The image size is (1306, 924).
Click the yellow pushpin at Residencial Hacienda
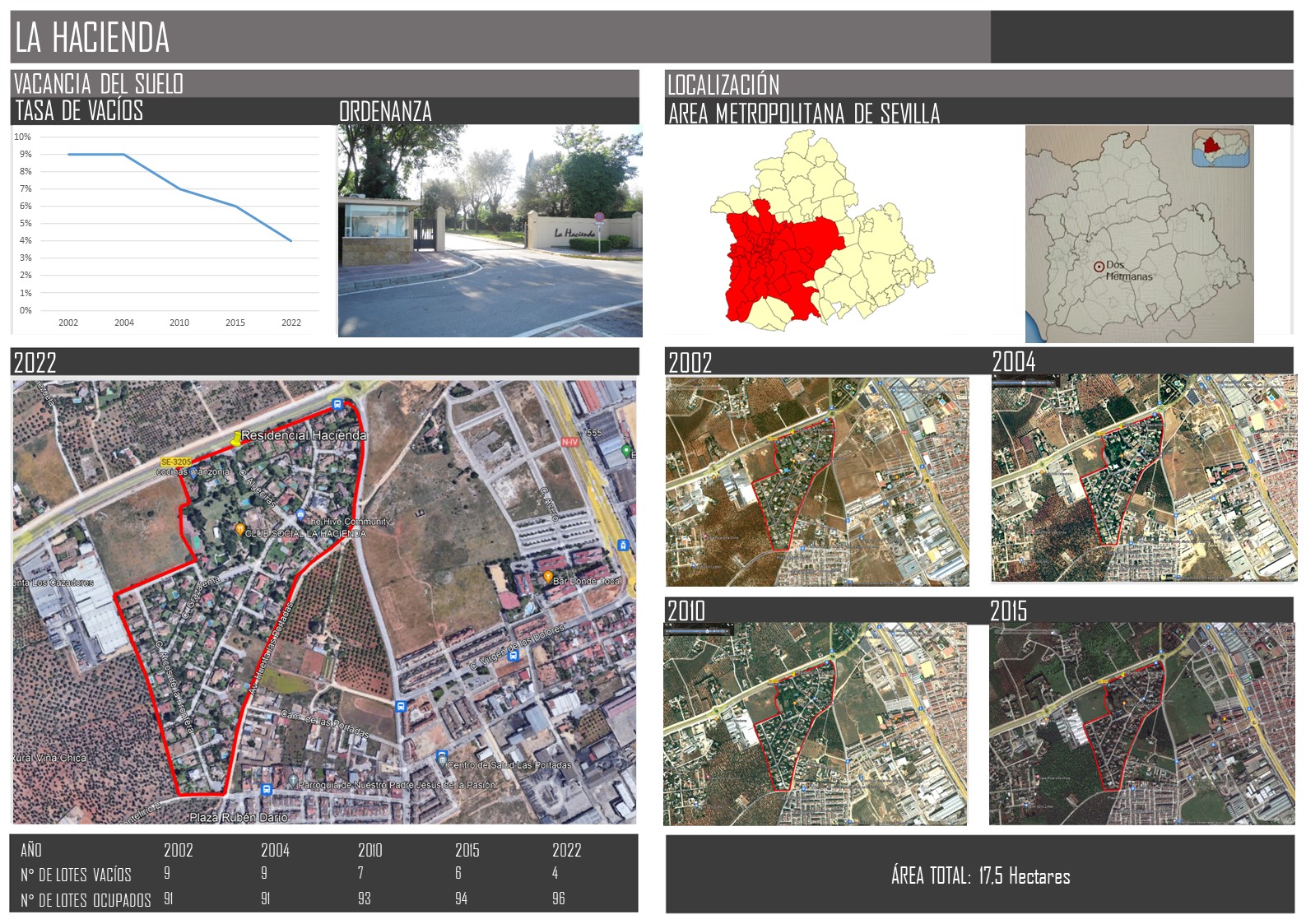(x=237, y=439)
